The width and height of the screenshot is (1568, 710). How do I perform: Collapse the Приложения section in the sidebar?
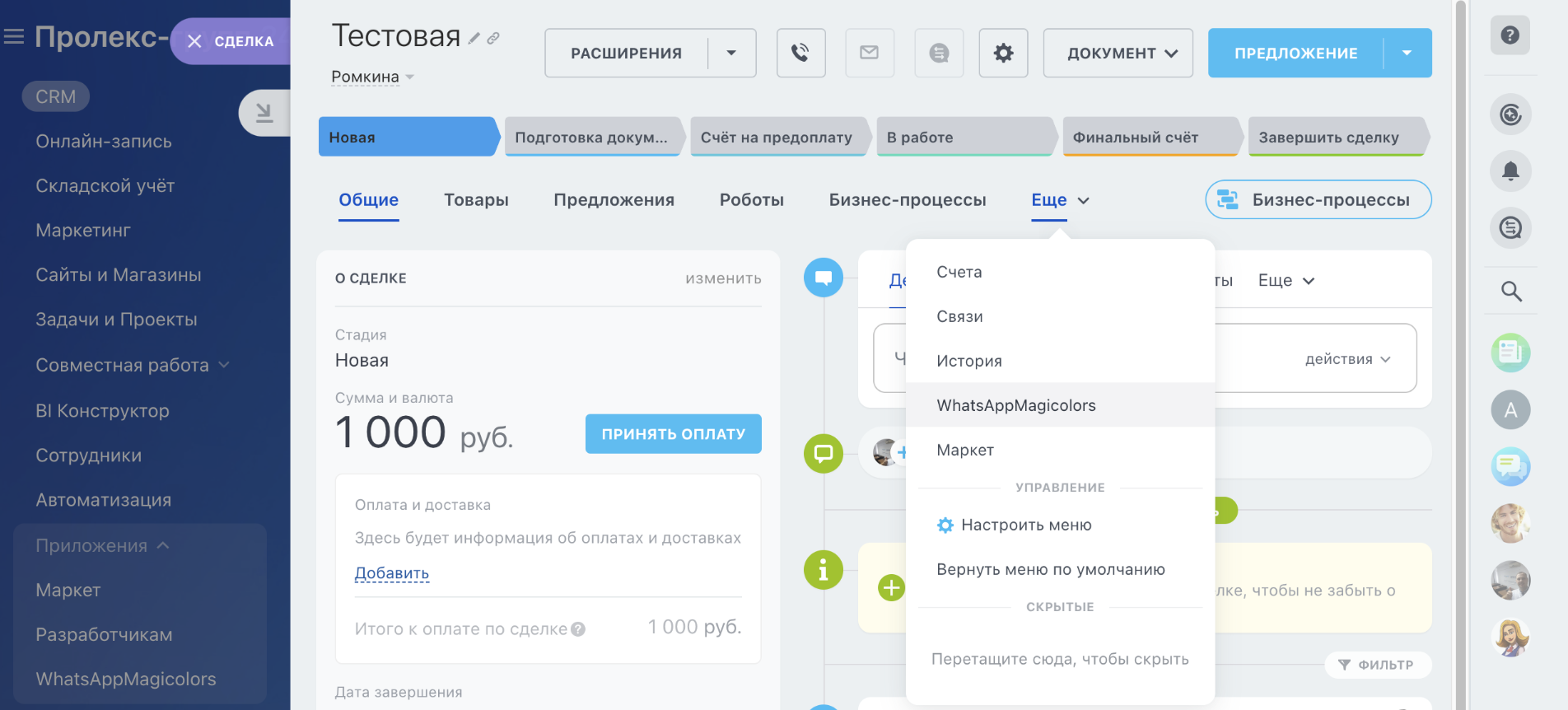coord(102,546)
